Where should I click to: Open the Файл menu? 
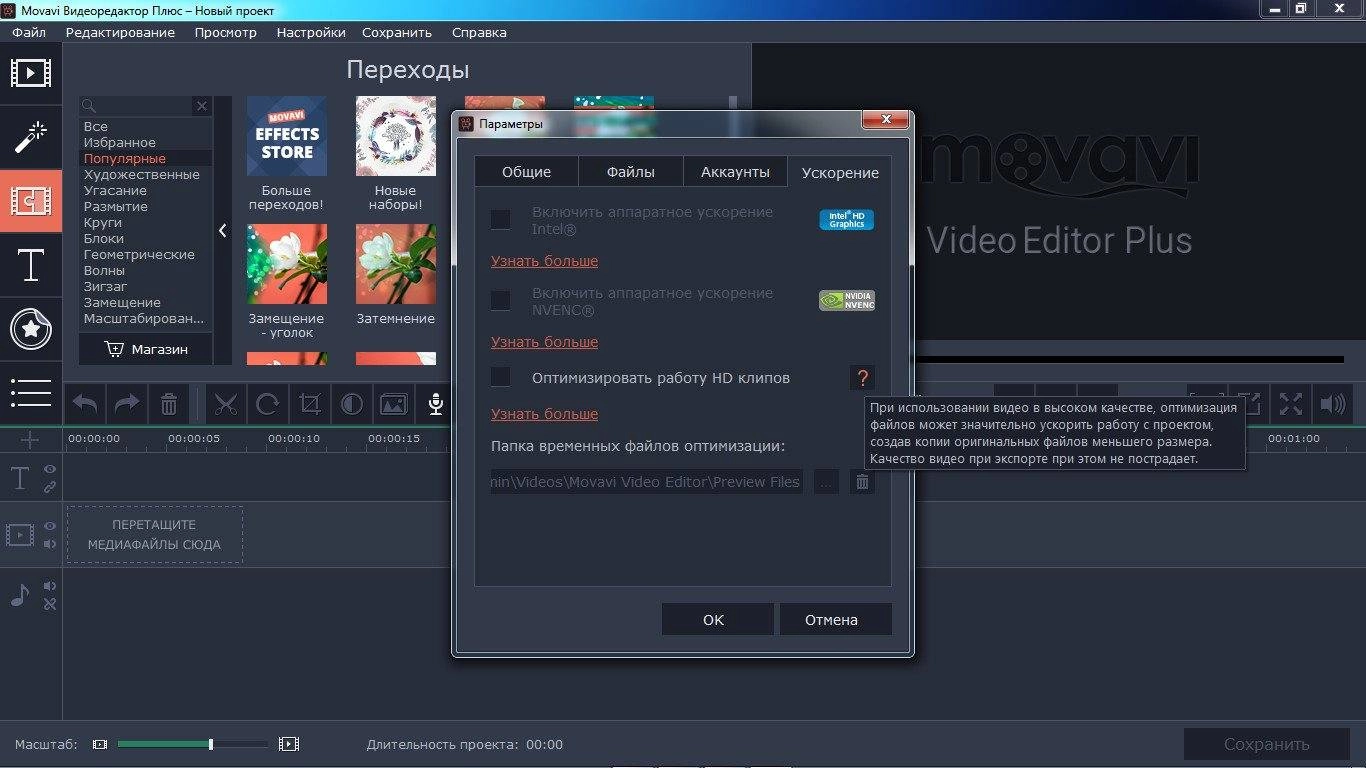29,32
